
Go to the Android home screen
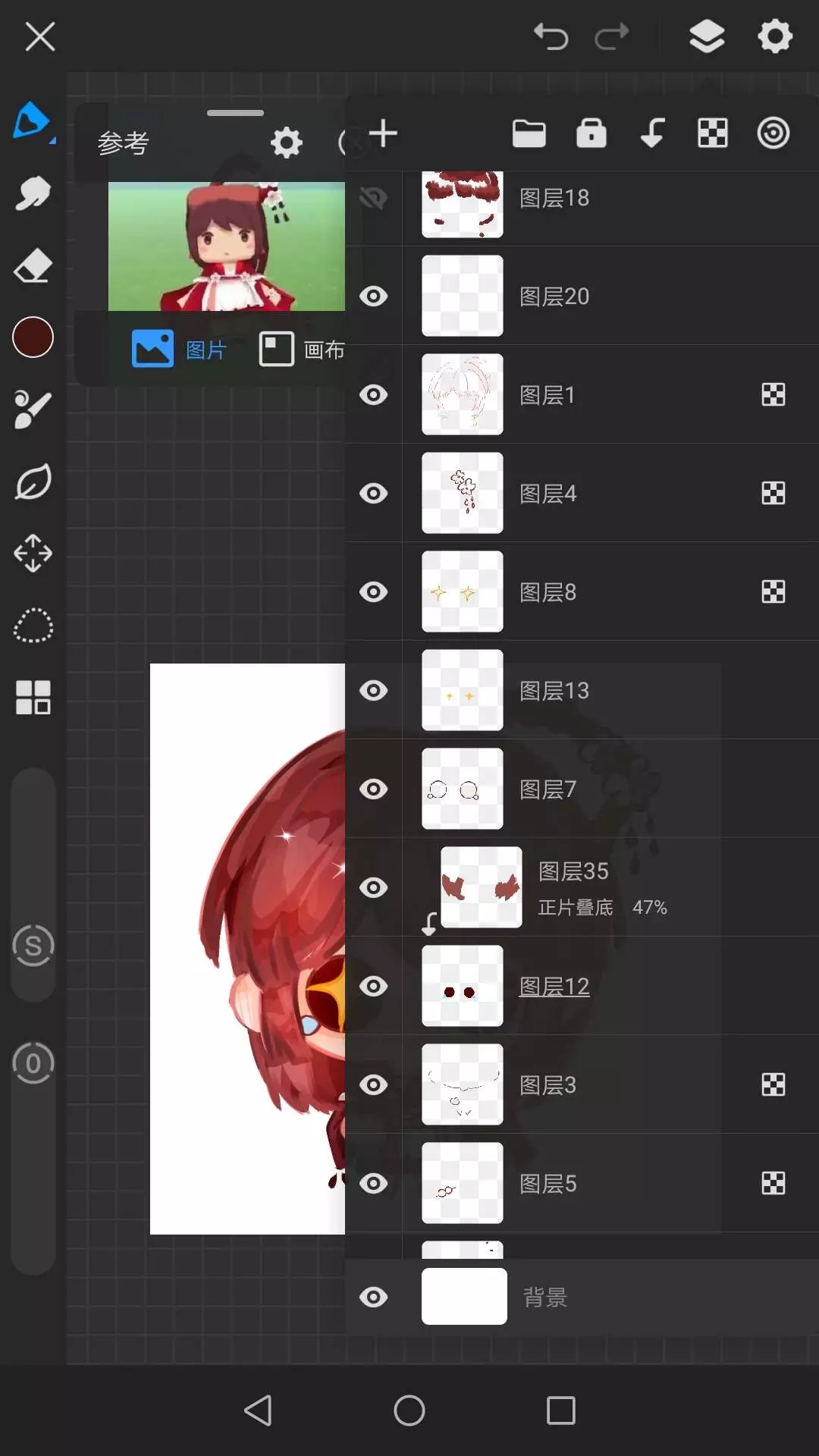(409, 1410)
